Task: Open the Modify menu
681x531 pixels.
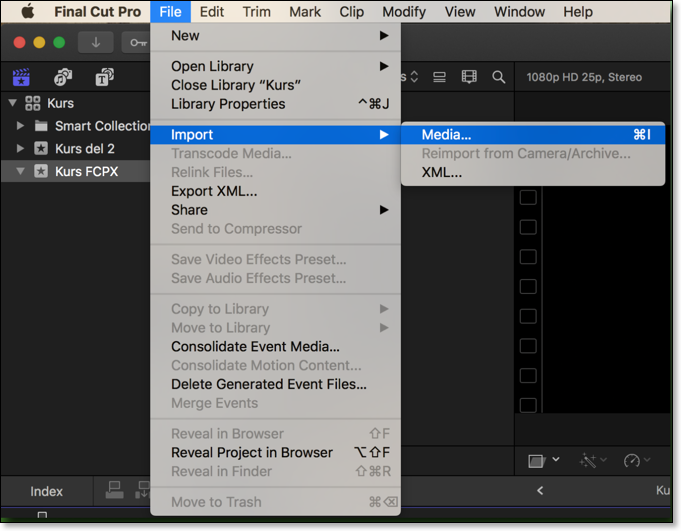Action: click(404, 12)
